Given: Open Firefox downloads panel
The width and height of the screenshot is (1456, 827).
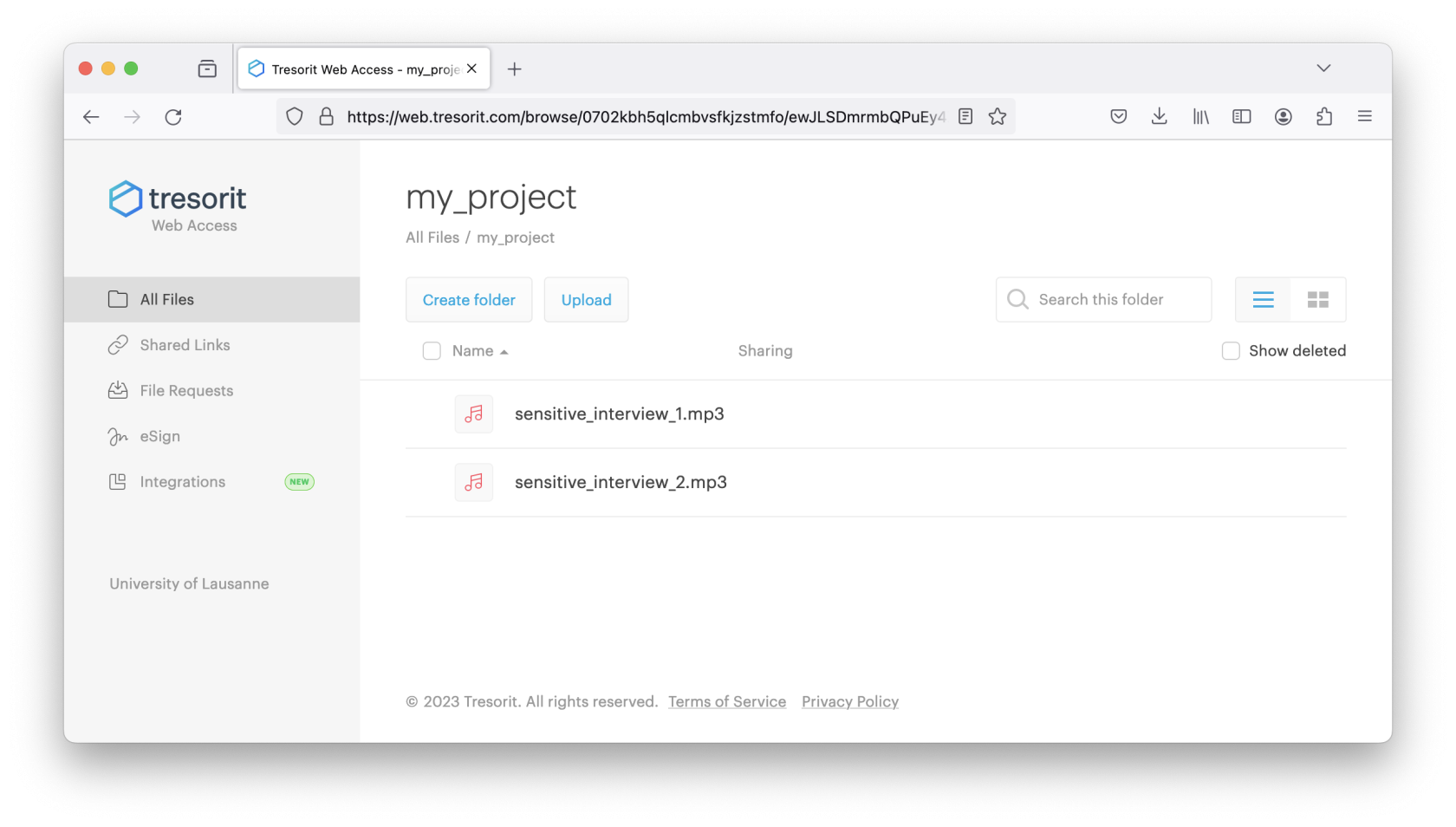Looking at the screenshot, I should click(x=1159, y=117).
